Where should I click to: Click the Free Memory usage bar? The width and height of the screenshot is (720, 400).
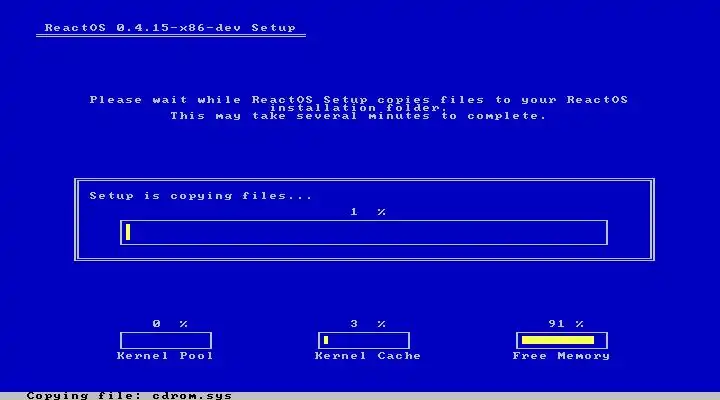point(562,341)
